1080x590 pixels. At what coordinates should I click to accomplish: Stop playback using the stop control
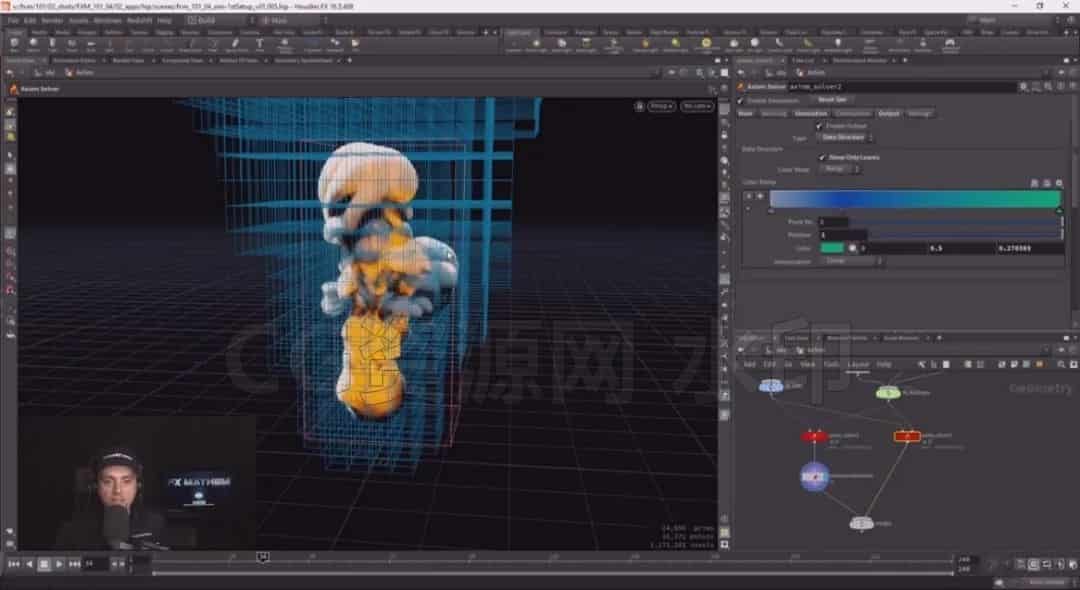[44, 564]
